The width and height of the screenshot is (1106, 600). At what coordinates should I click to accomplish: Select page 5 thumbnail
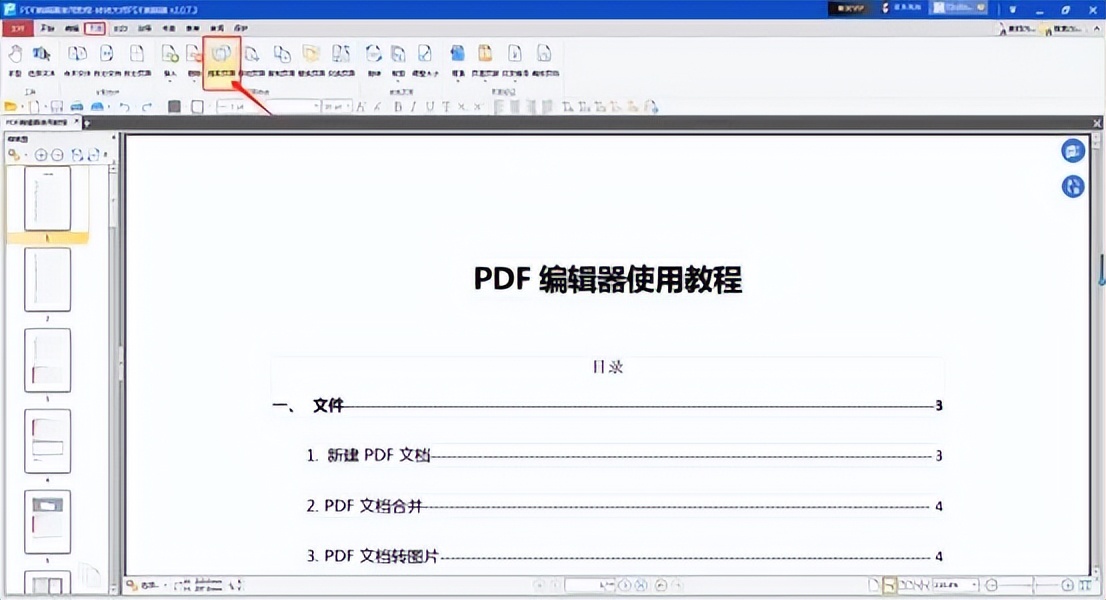(47, 522)
